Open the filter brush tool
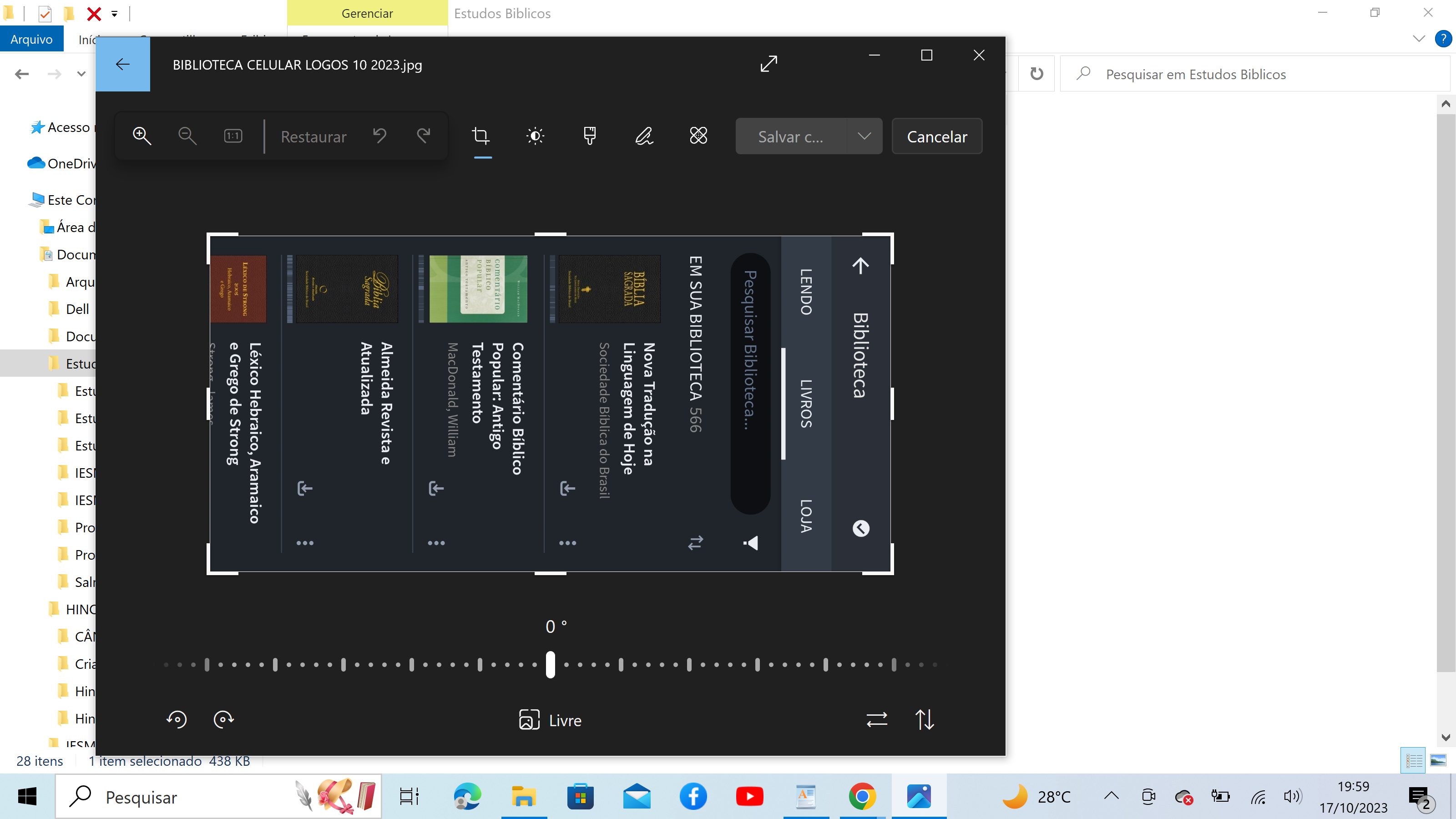1456x819 pixels. [x=590, y=136]
